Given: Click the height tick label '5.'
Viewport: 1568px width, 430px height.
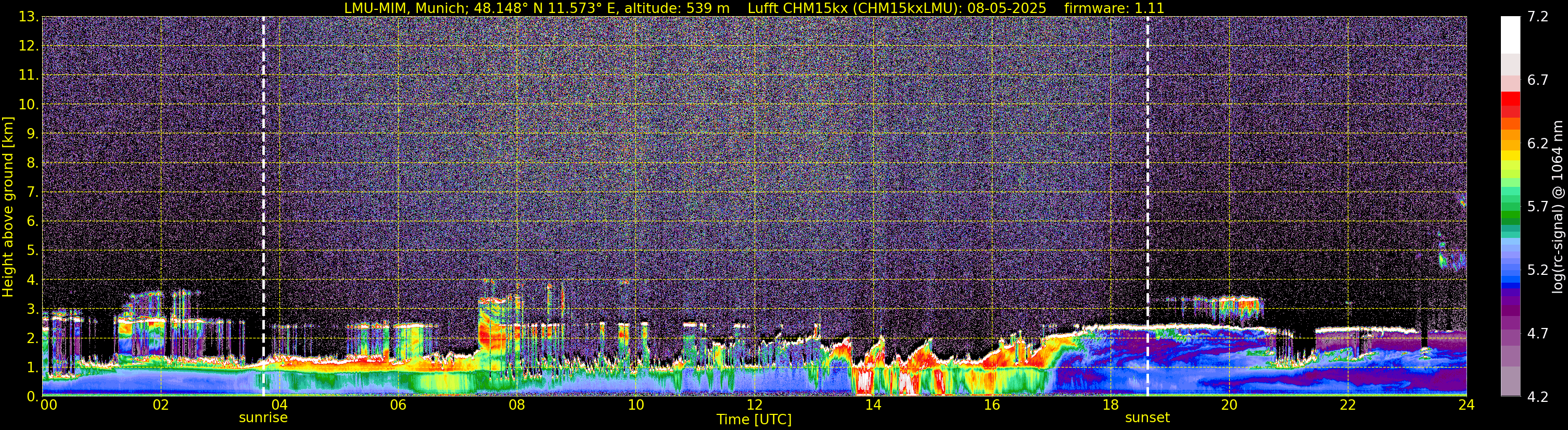Looking at the screenshot, I should point(33,250).
